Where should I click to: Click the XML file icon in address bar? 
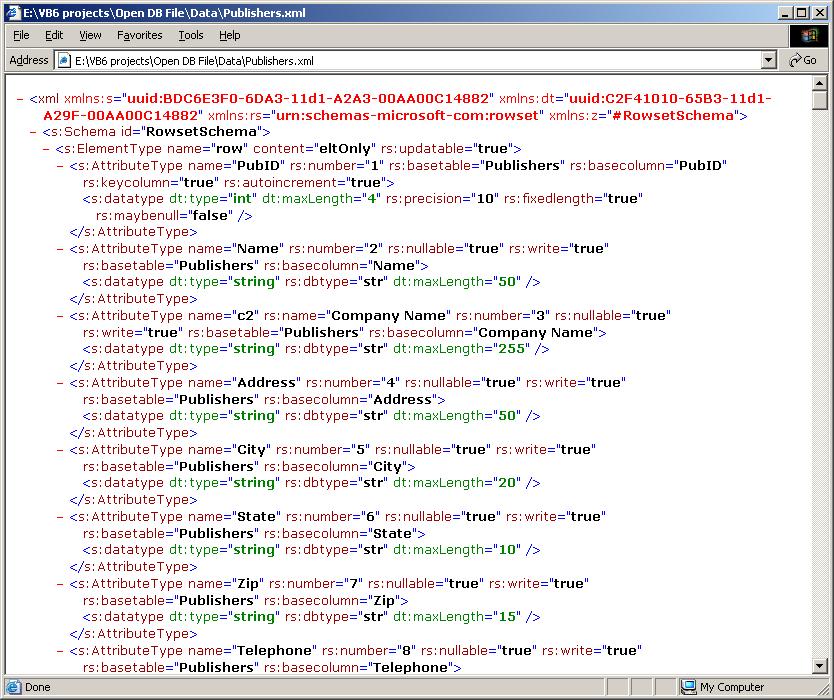coord(64,61)
